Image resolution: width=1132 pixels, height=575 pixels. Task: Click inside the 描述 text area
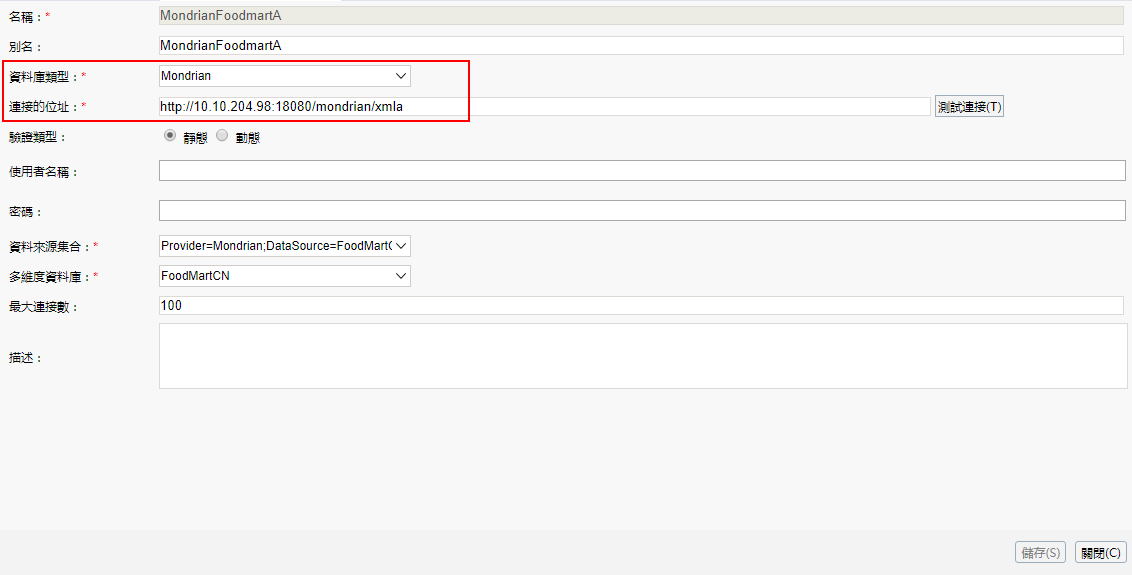[642, 355]
